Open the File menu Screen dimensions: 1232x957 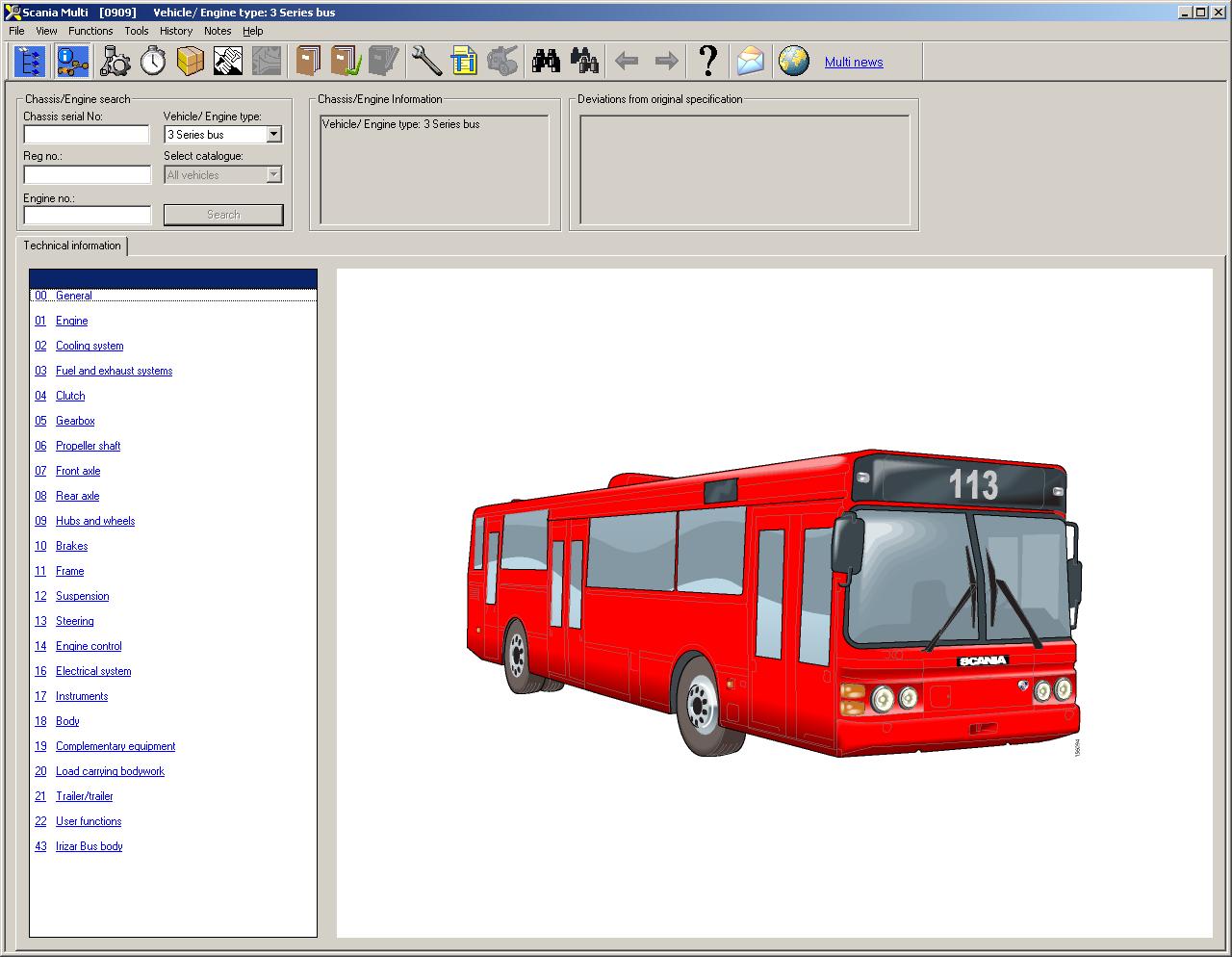tap(16, 31)
